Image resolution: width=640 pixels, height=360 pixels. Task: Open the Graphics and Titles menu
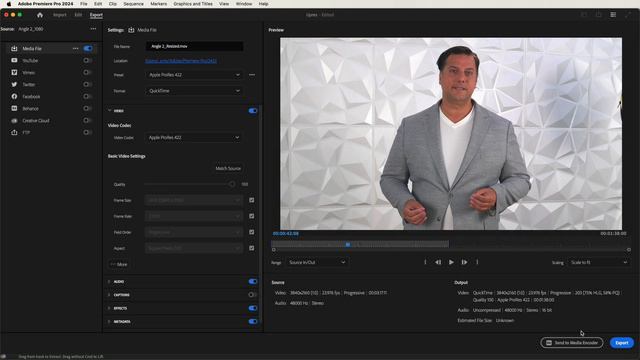(193, 4)
